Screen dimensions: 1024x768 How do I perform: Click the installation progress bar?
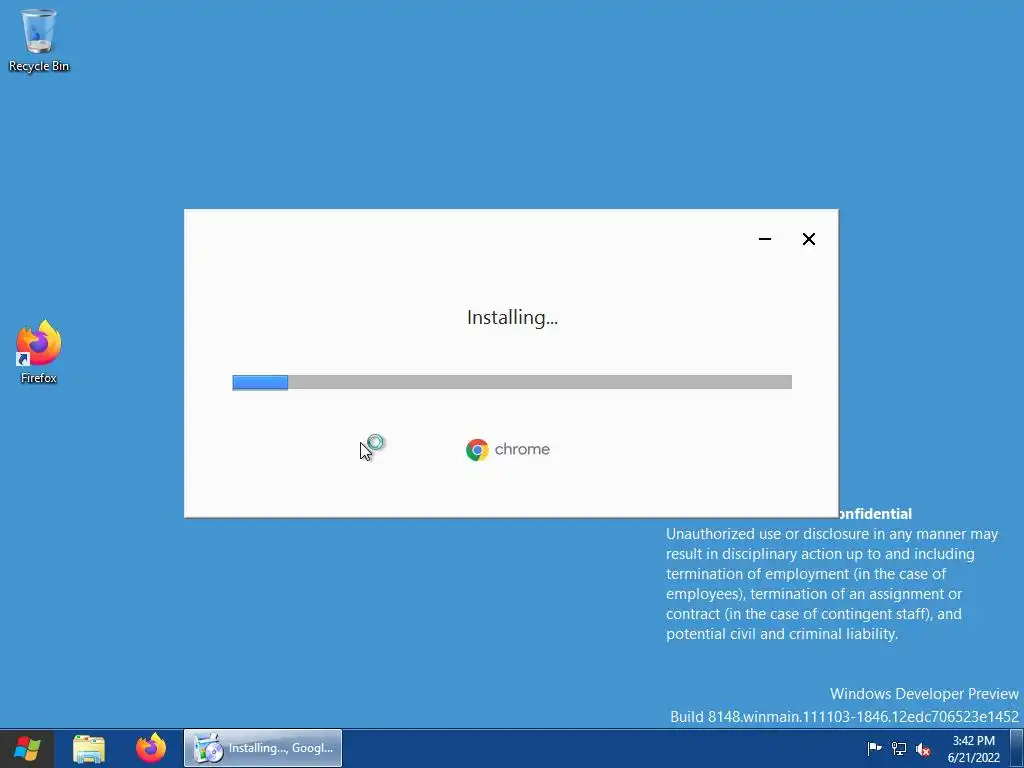[x=512, y=382]
